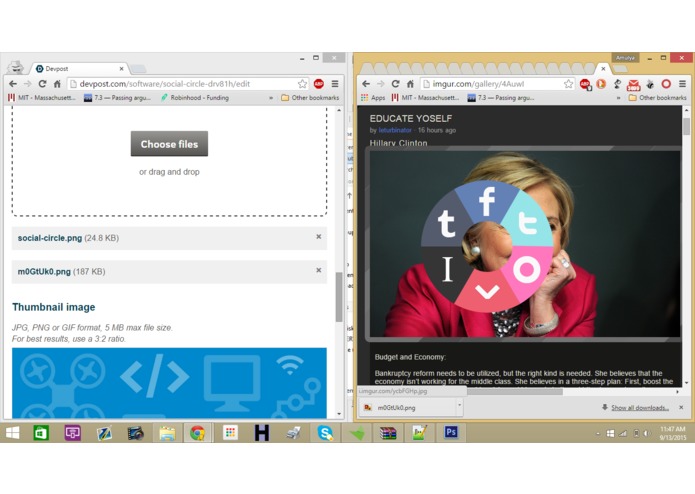
Task: Open Apps shortcut in imgur window
Action: click(x=373, y=98)
